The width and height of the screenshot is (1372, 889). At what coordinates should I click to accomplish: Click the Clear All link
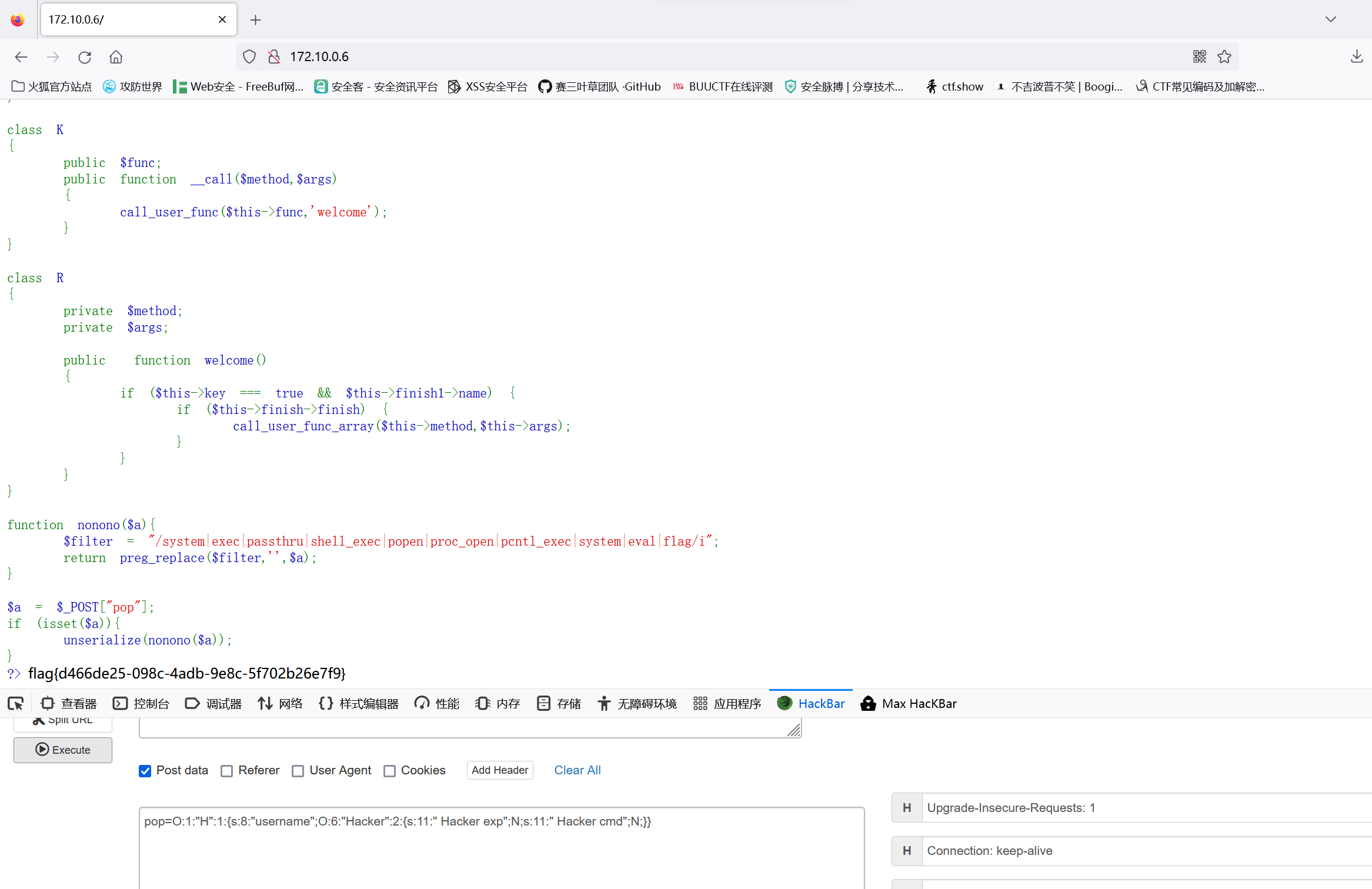pyautogui.click(x=577, y=770)
